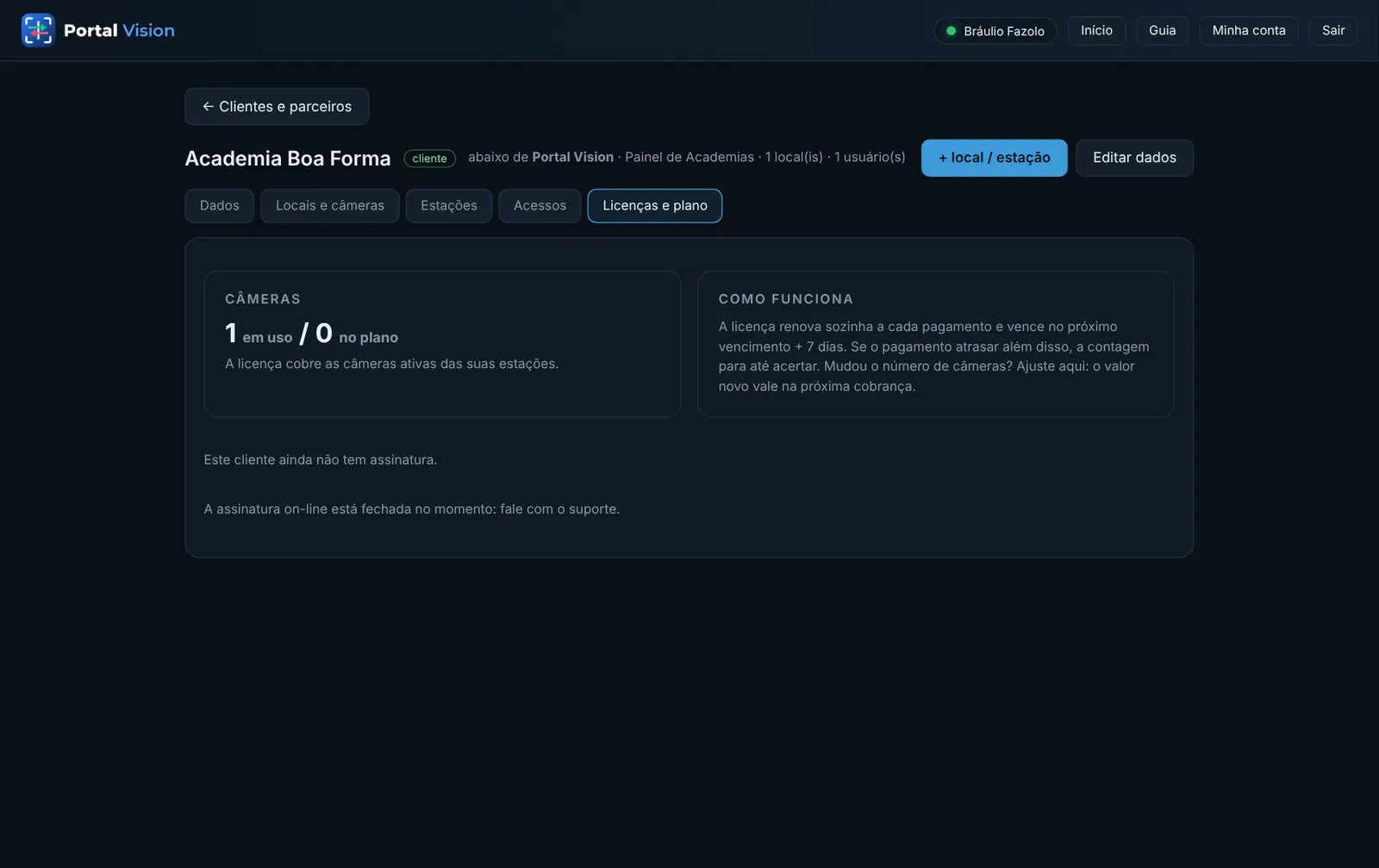Go back to Clientes e parceiros
Screen dimensions: 1379x868
[x=277, y=107]
